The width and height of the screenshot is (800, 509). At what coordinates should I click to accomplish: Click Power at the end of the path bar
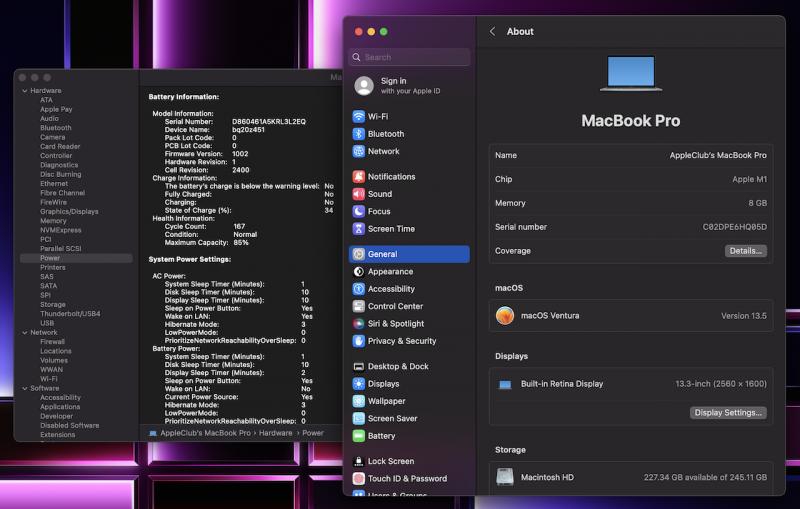(x=313, y=433)
